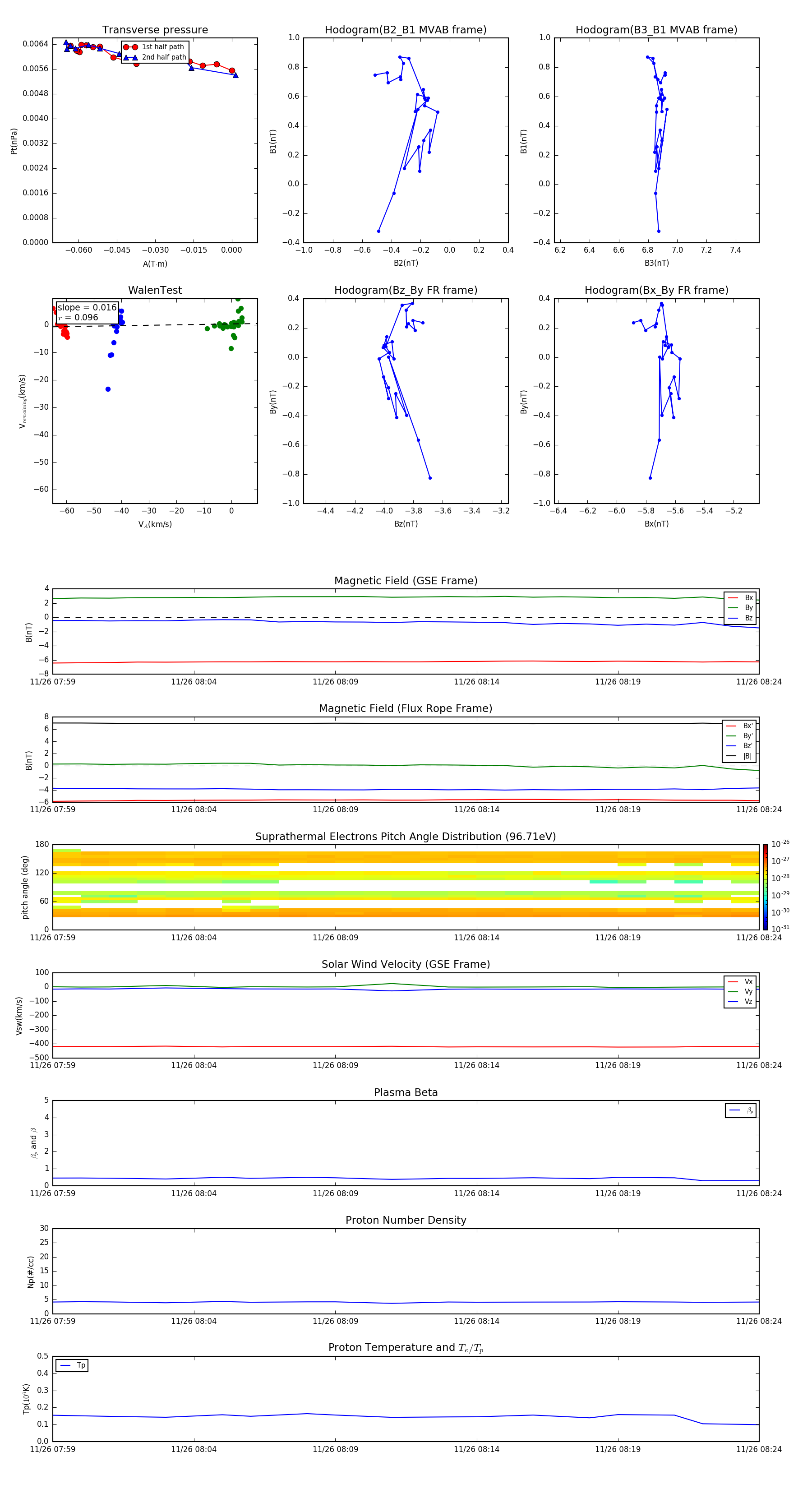Click the 'Plasma Beta' plot title
812x1489 pixels.
click(x=406, y=1092)
